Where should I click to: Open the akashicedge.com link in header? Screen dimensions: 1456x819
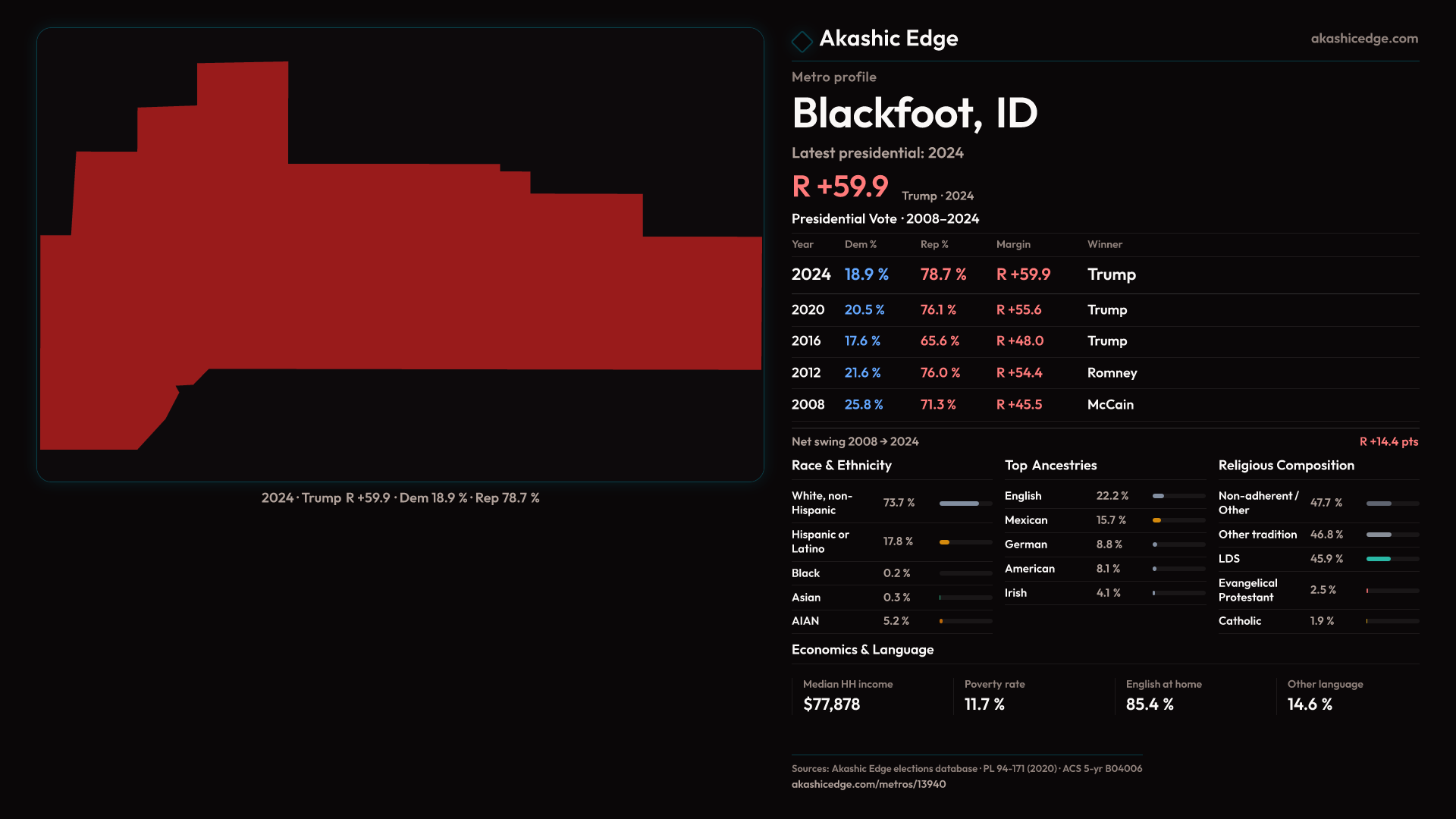coord(1363,38)
